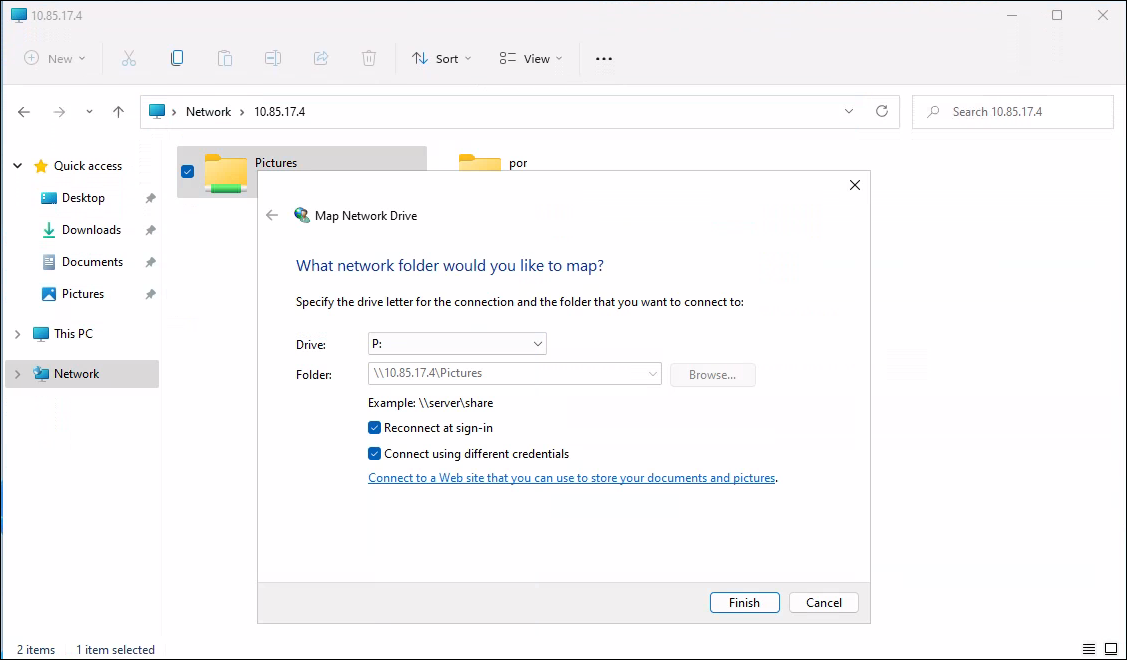
Task: Click the Copy icon in toolbar
Action: click(177, 59)
